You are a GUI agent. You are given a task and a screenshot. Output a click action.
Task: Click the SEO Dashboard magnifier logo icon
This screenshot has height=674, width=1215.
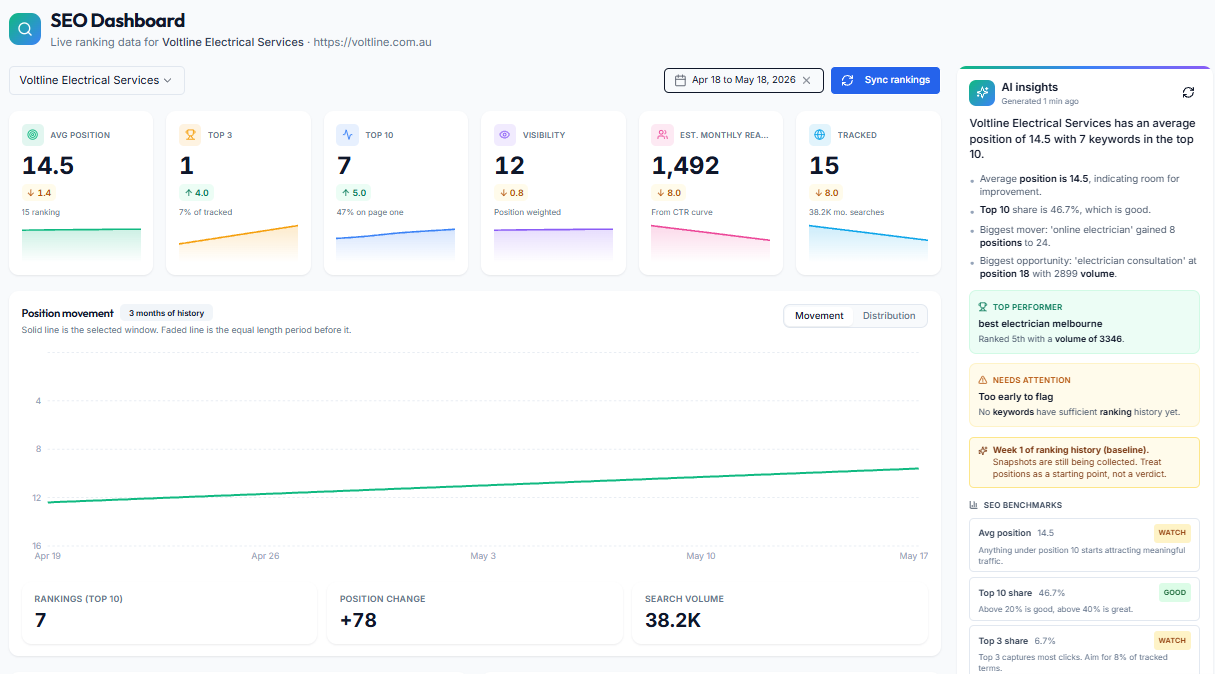[x=25, y=29]
